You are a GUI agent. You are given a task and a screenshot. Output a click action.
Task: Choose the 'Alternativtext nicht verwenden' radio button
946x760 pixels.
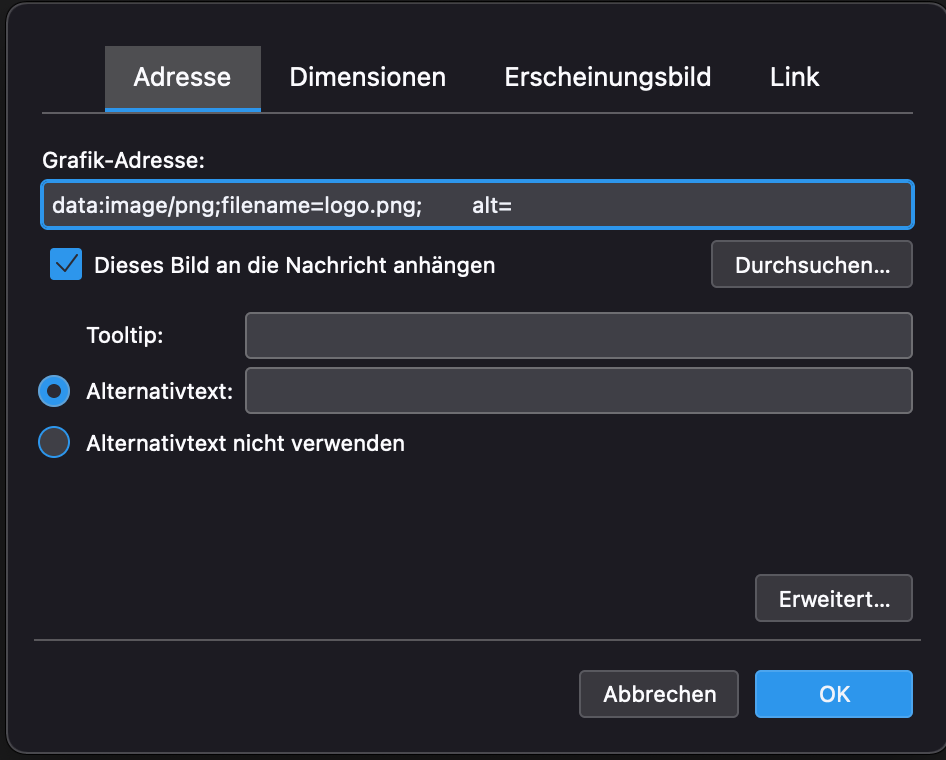(x=54, y=442)
